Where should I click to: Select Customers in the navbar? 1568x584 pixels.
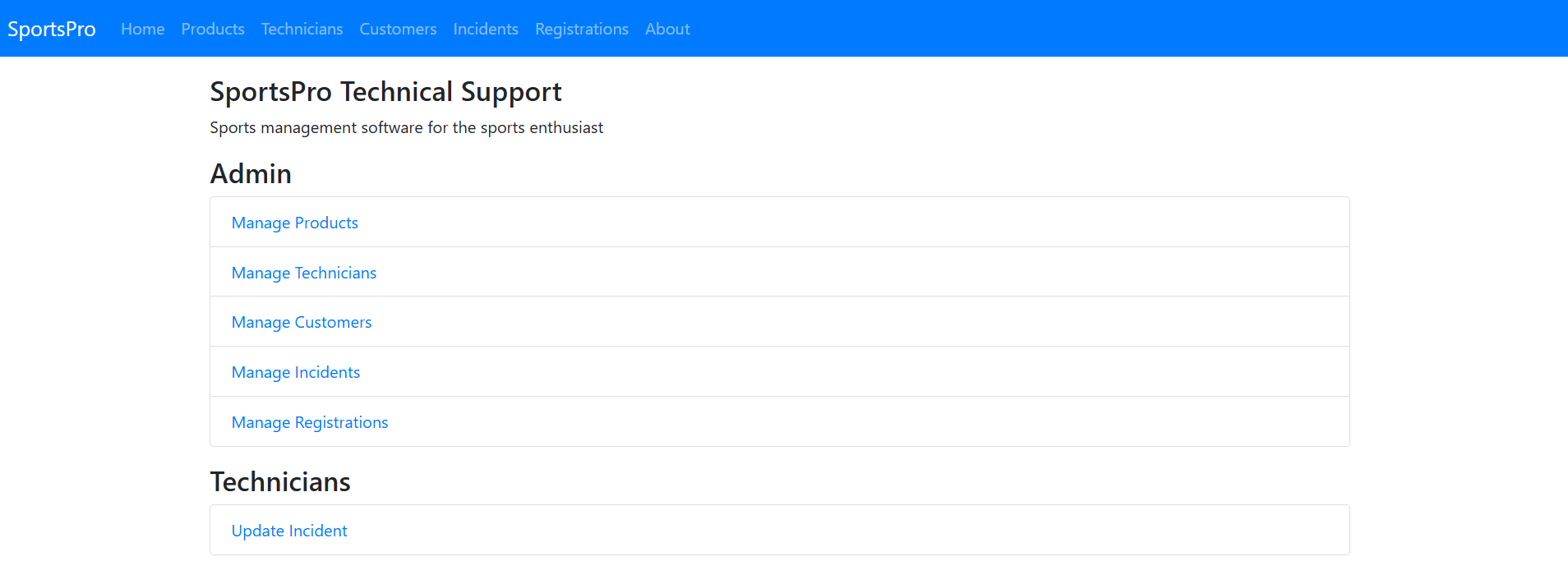tap(398, 29)
